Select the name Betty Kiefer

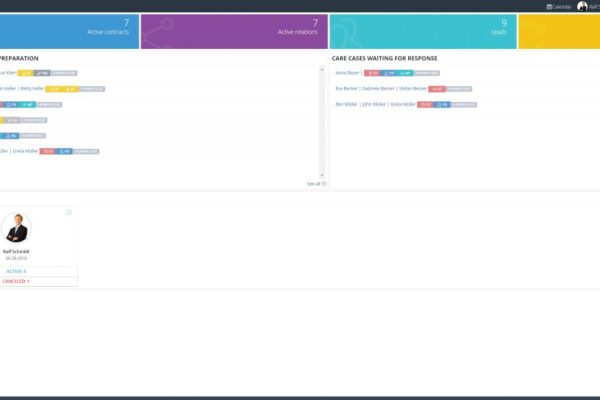click(33, 88)
